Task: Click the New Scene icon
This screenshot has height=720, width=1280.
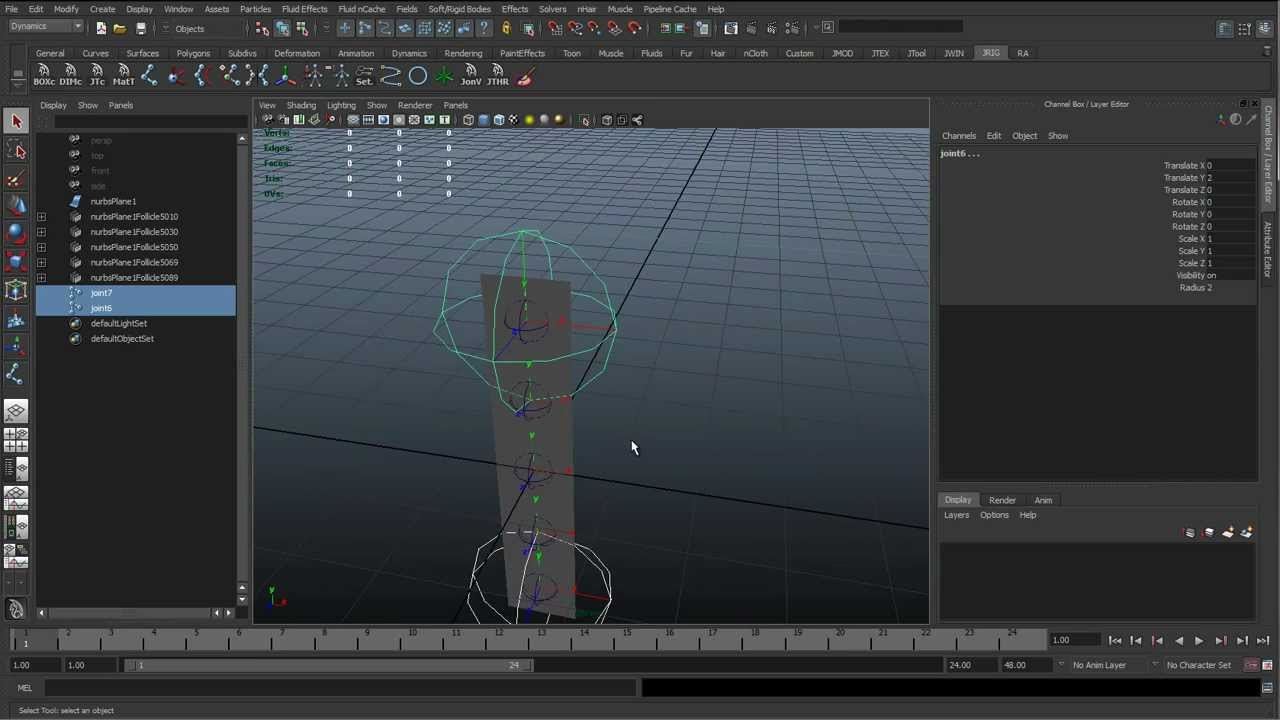Action: click(101, 28)
